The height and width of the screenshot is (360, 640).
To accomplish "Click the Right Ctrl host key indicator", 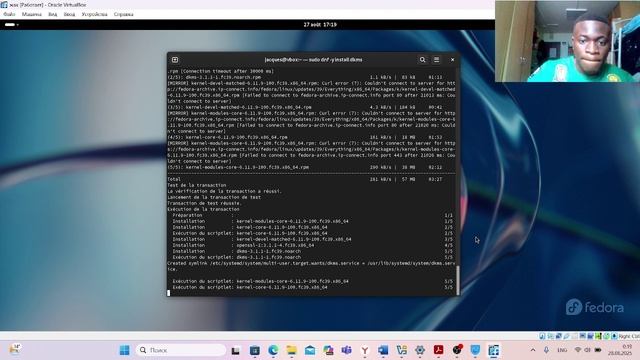I will point(628,336).
